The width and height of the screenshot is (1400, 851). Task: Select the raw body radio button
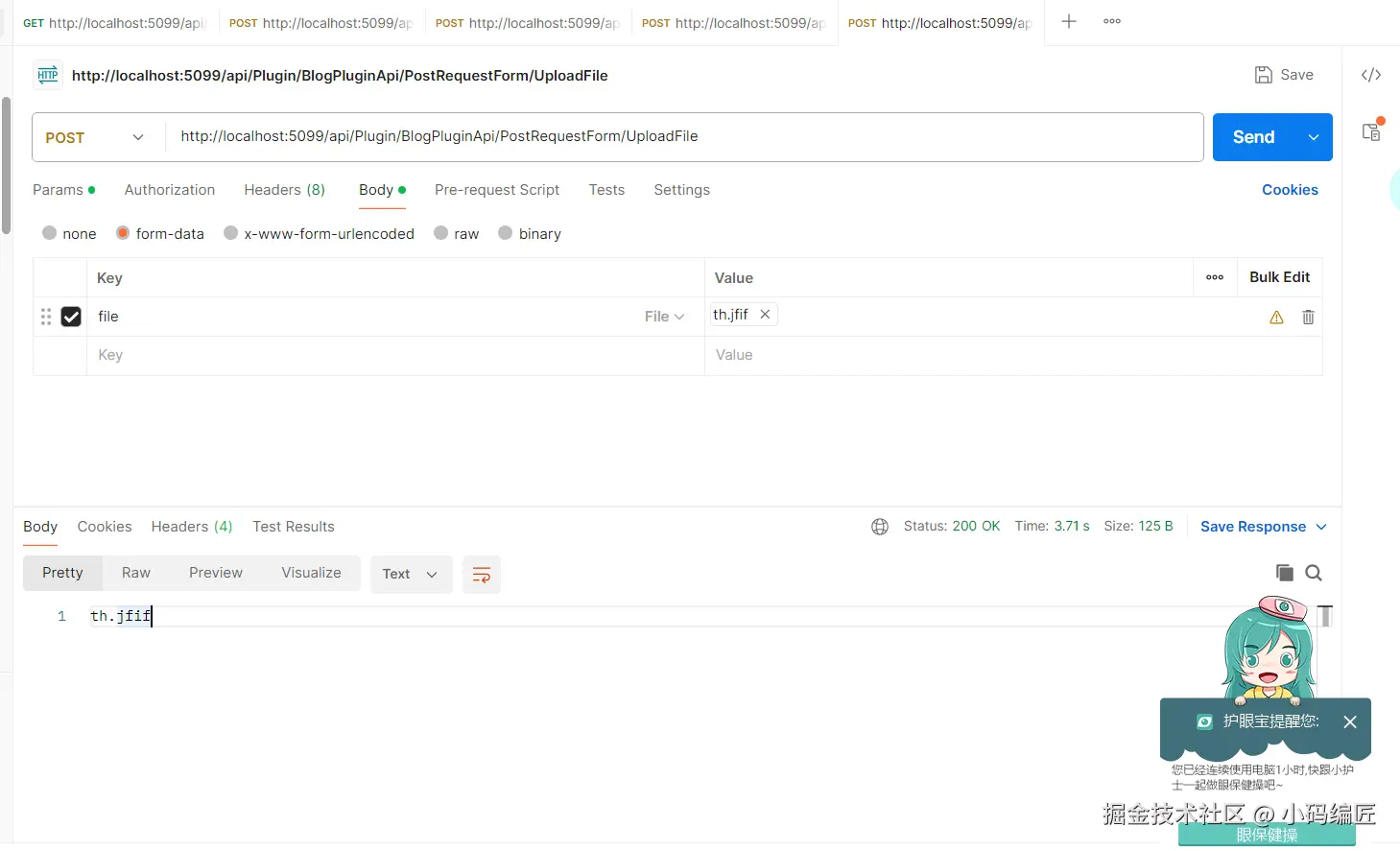click(441, 233)
